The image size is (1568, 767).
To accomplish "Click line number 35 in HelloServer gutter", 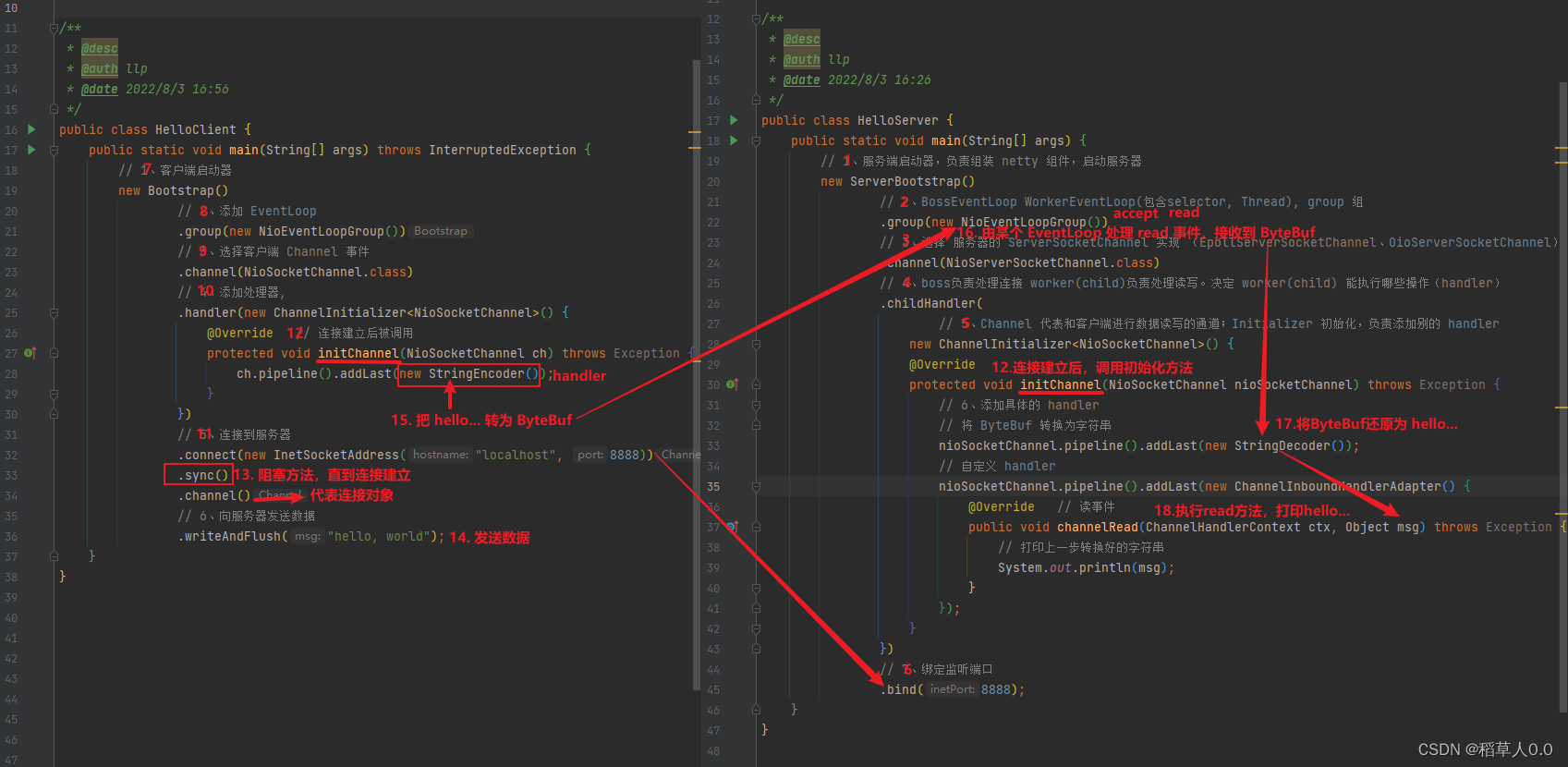I will (x=713, y=486).
